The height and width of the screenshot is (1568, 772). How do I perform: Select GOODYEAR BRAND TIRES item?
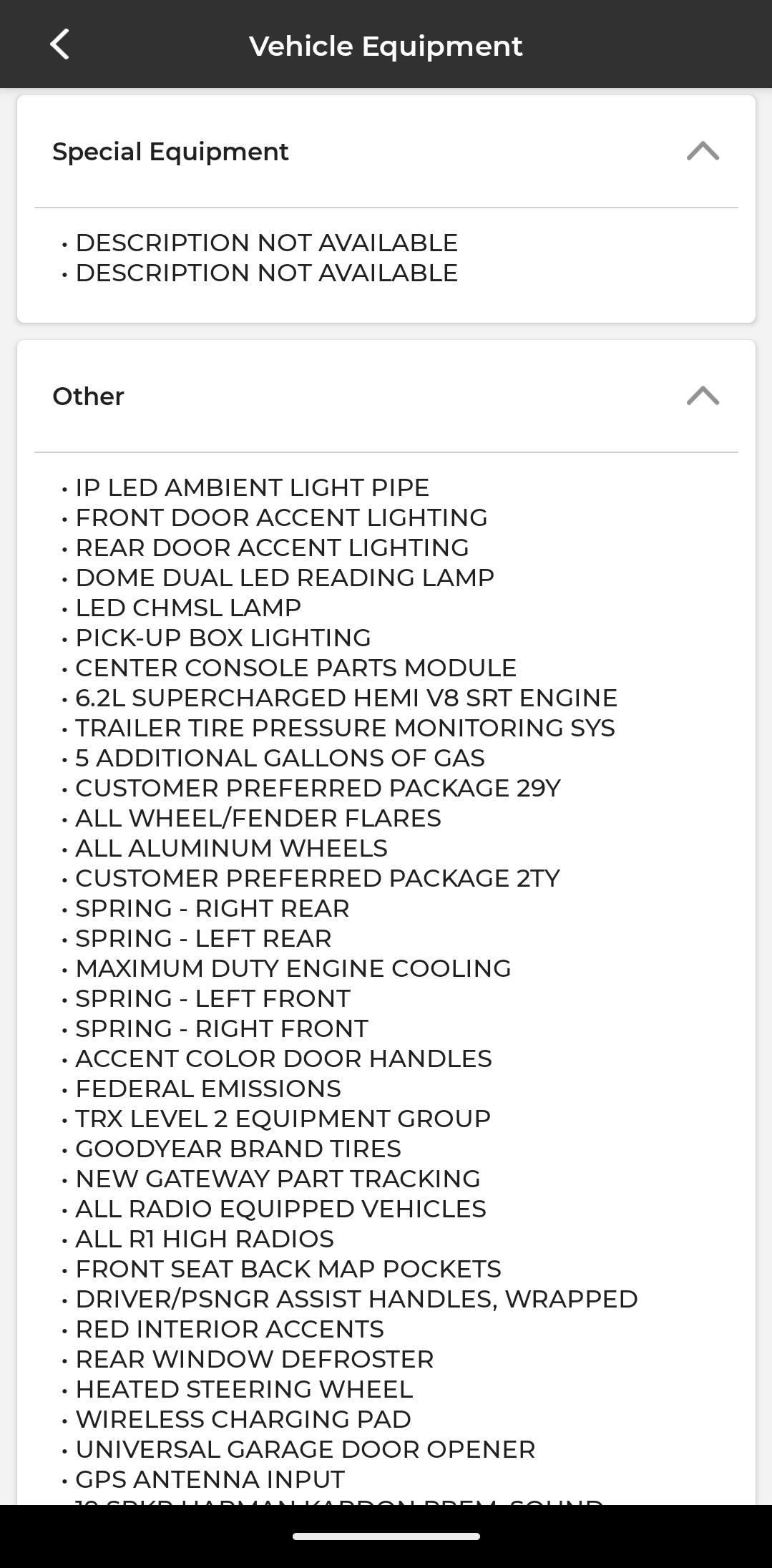(238, 1149)
